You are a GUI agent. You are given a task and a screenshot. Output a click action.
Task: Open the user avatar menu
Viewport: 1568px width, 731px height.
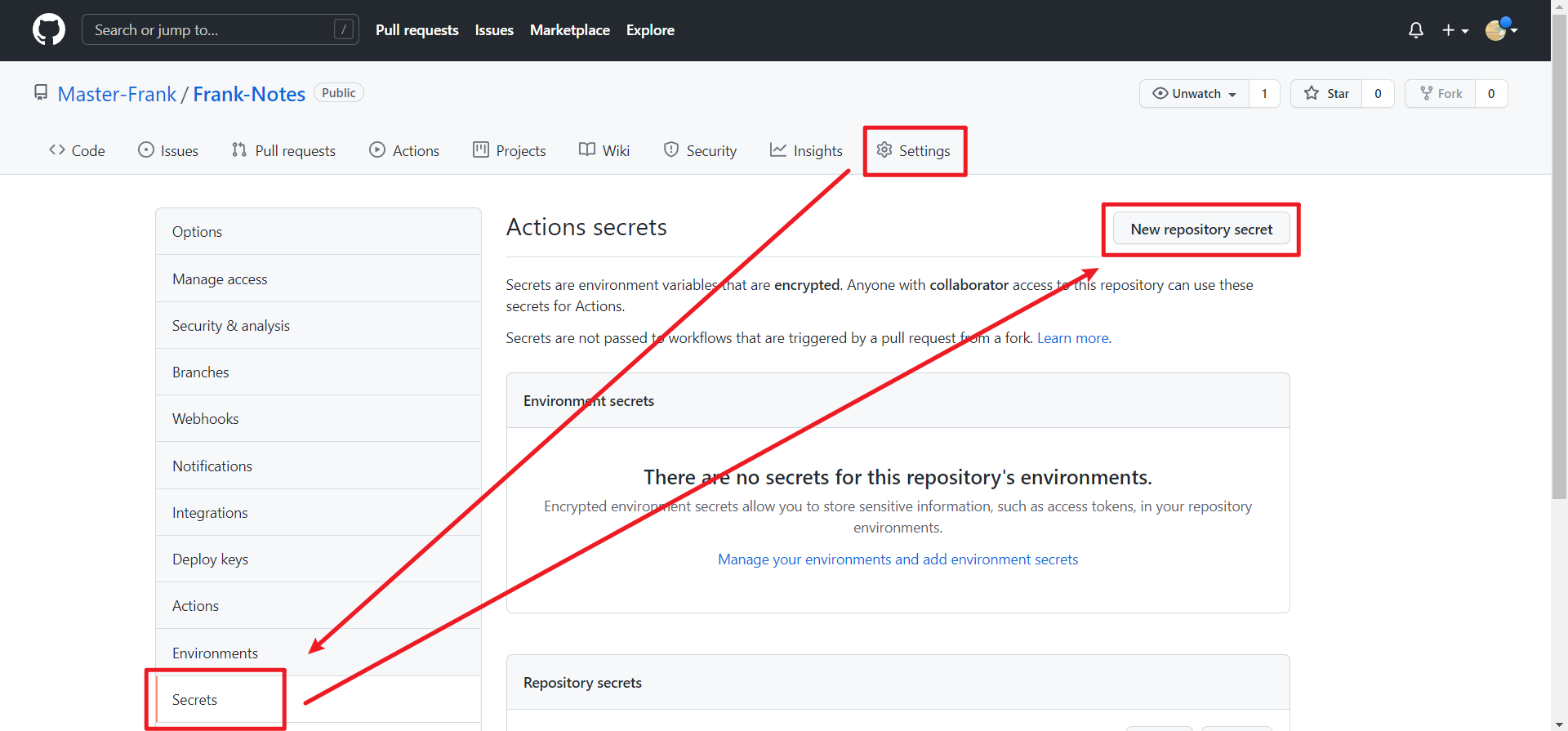point(1501,29)
